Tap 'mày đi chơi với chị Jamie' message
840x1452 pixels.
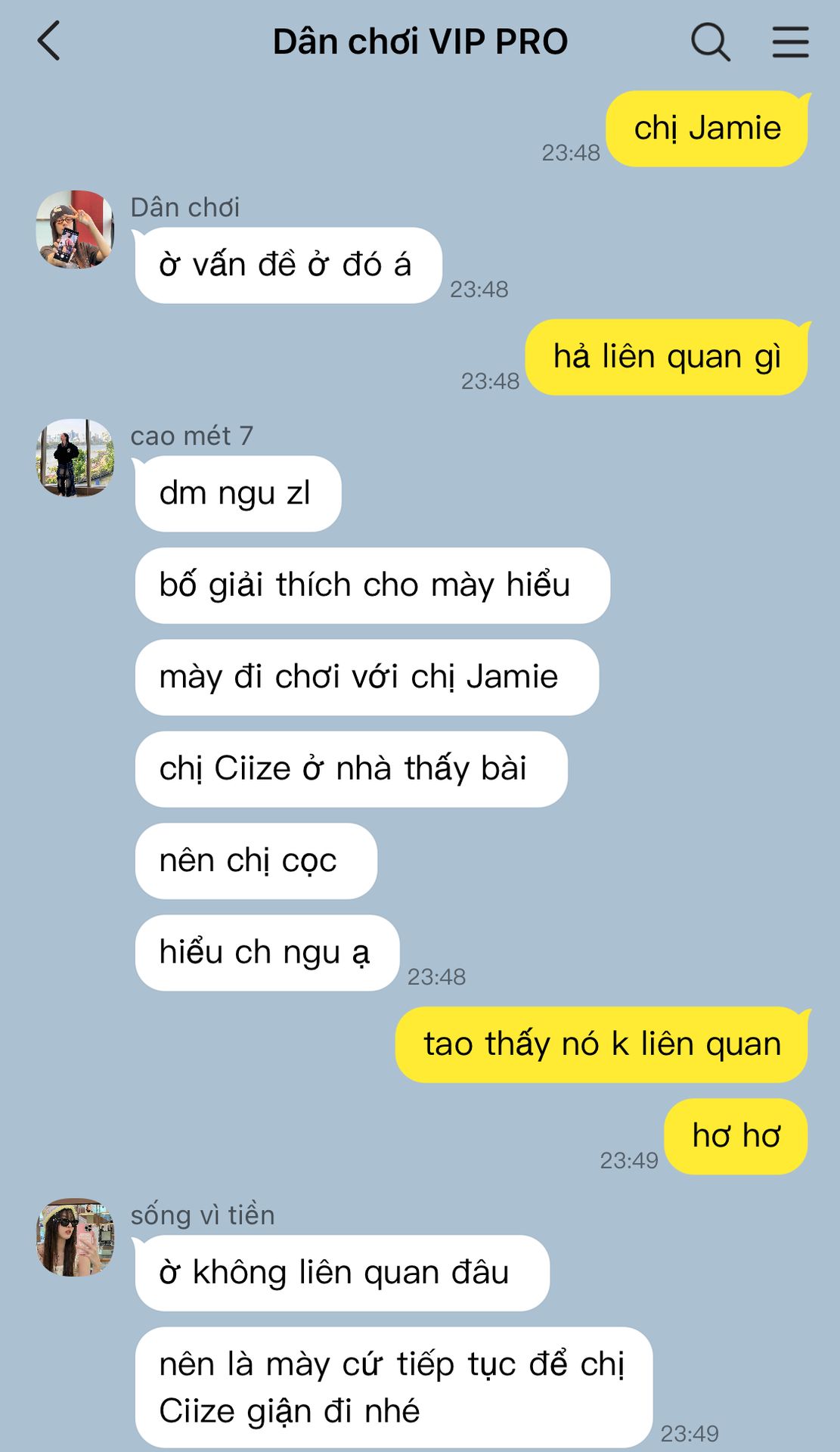point(367,678)
